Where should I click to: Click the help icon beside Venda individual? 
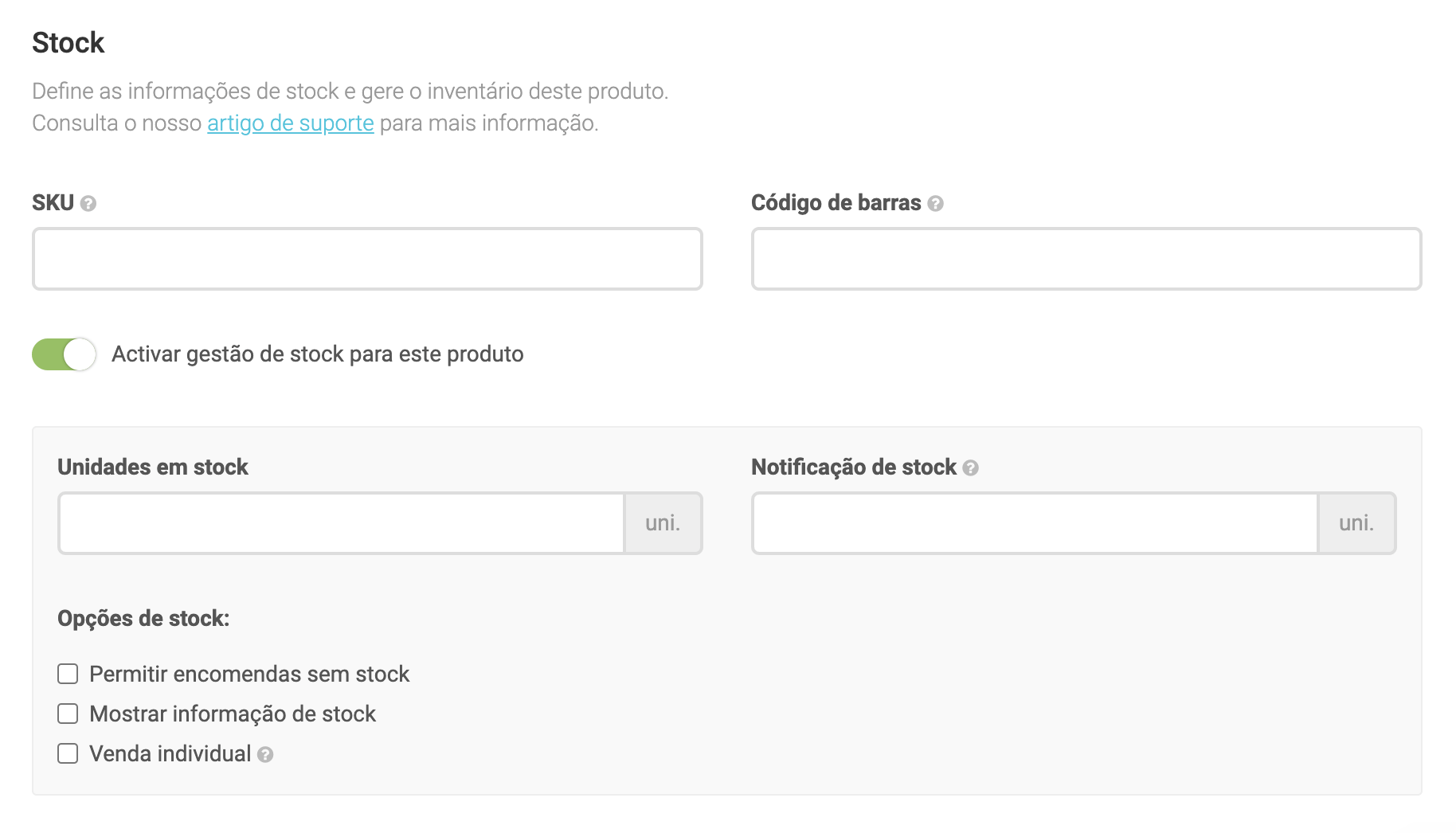[265, 755]
